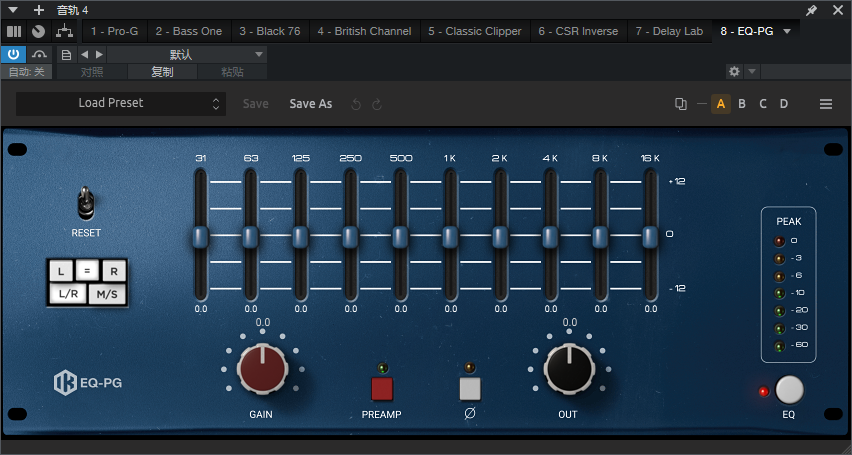Switch to the 4 - British Channel tab
This screenshot has width=852, height=455.
(x=365, y=32)
